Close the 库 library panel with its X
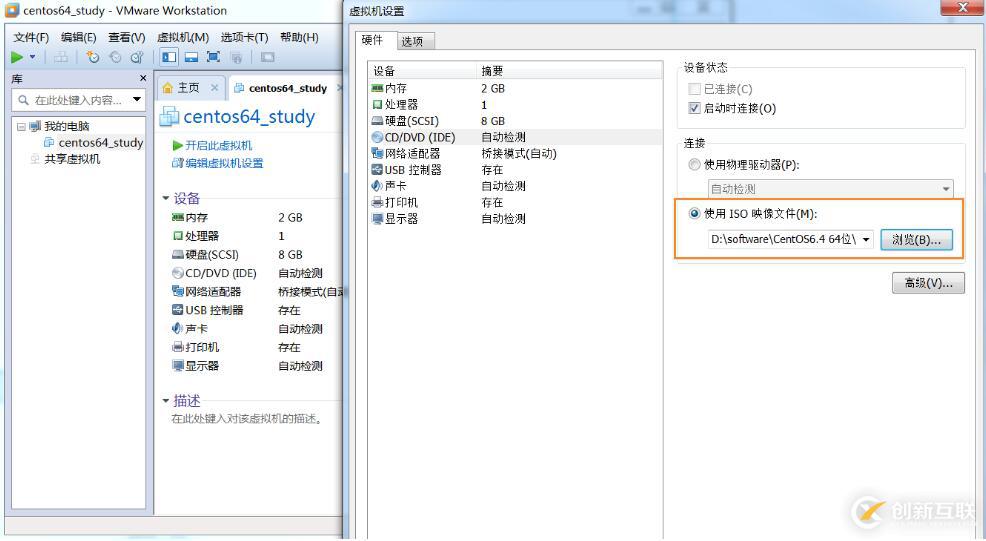986x541 pixels. point(143,78)
